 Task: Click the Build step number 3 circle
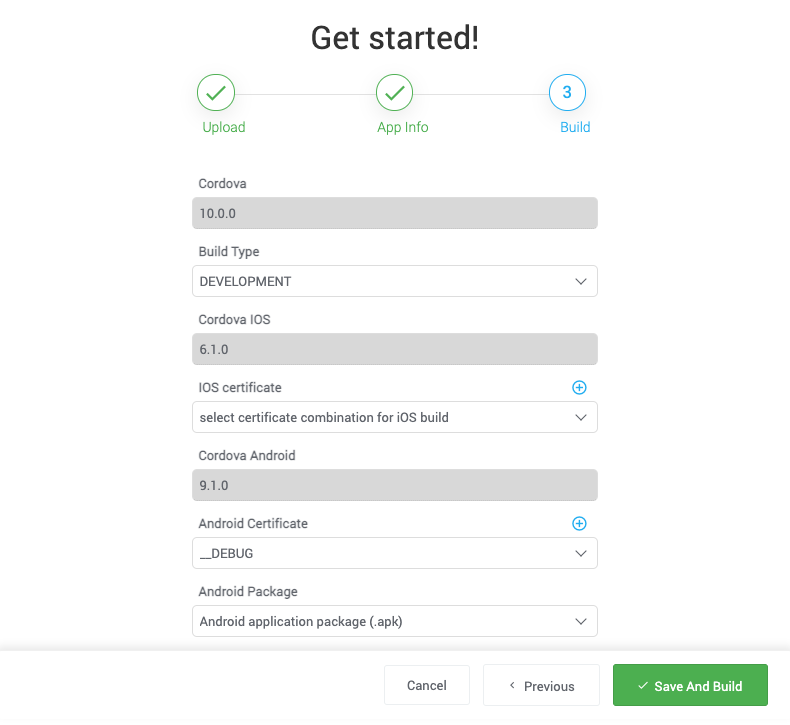pyautogui.click(x=567, y=93)
